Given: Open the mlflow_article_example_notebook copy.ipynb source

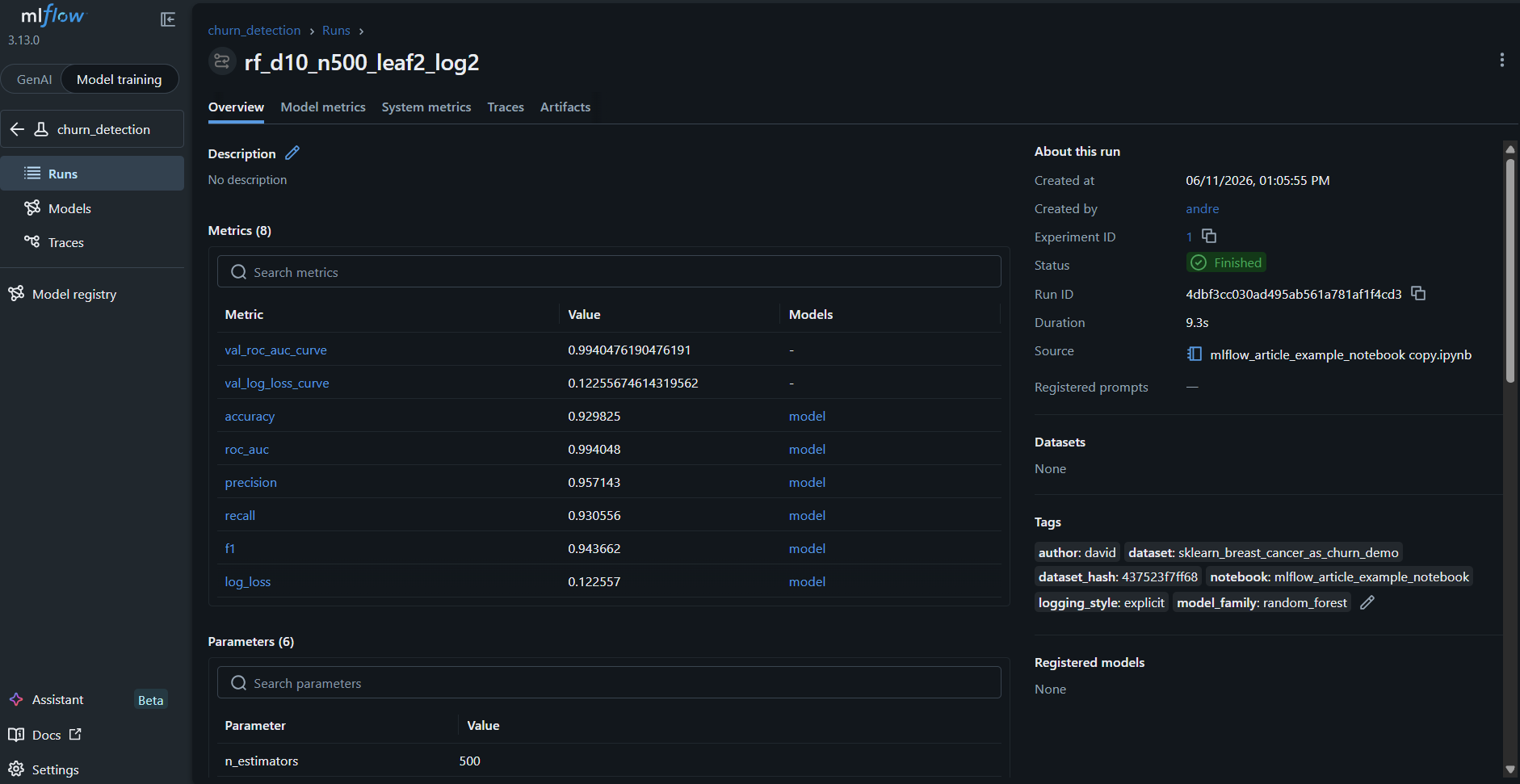Looking at the screenshot, I should click(x=1341, y=354).
